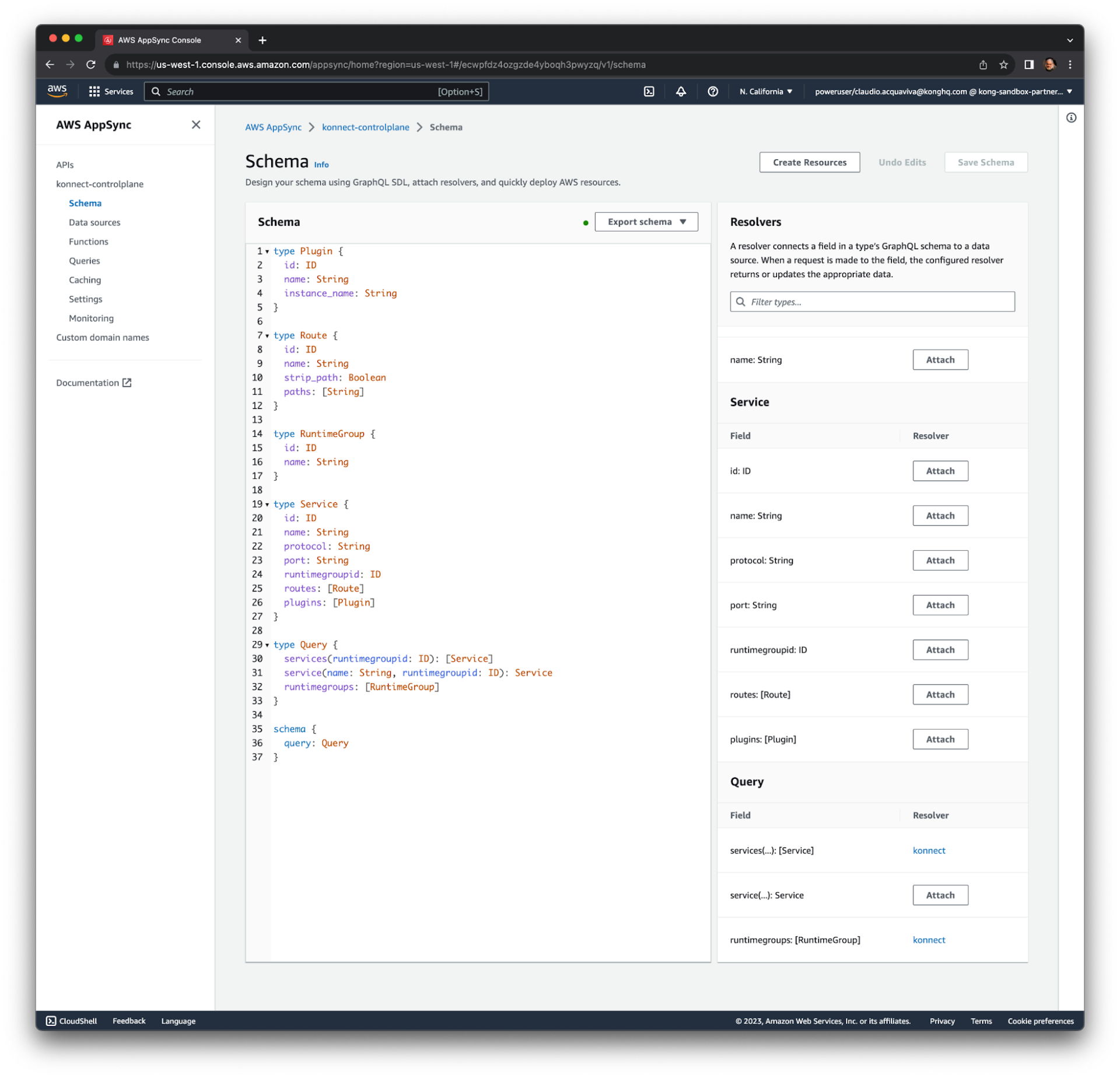Open CloudShell from the top navigation icon
This screenshot has height=1078, width=1120.
(x=649, y=92)
